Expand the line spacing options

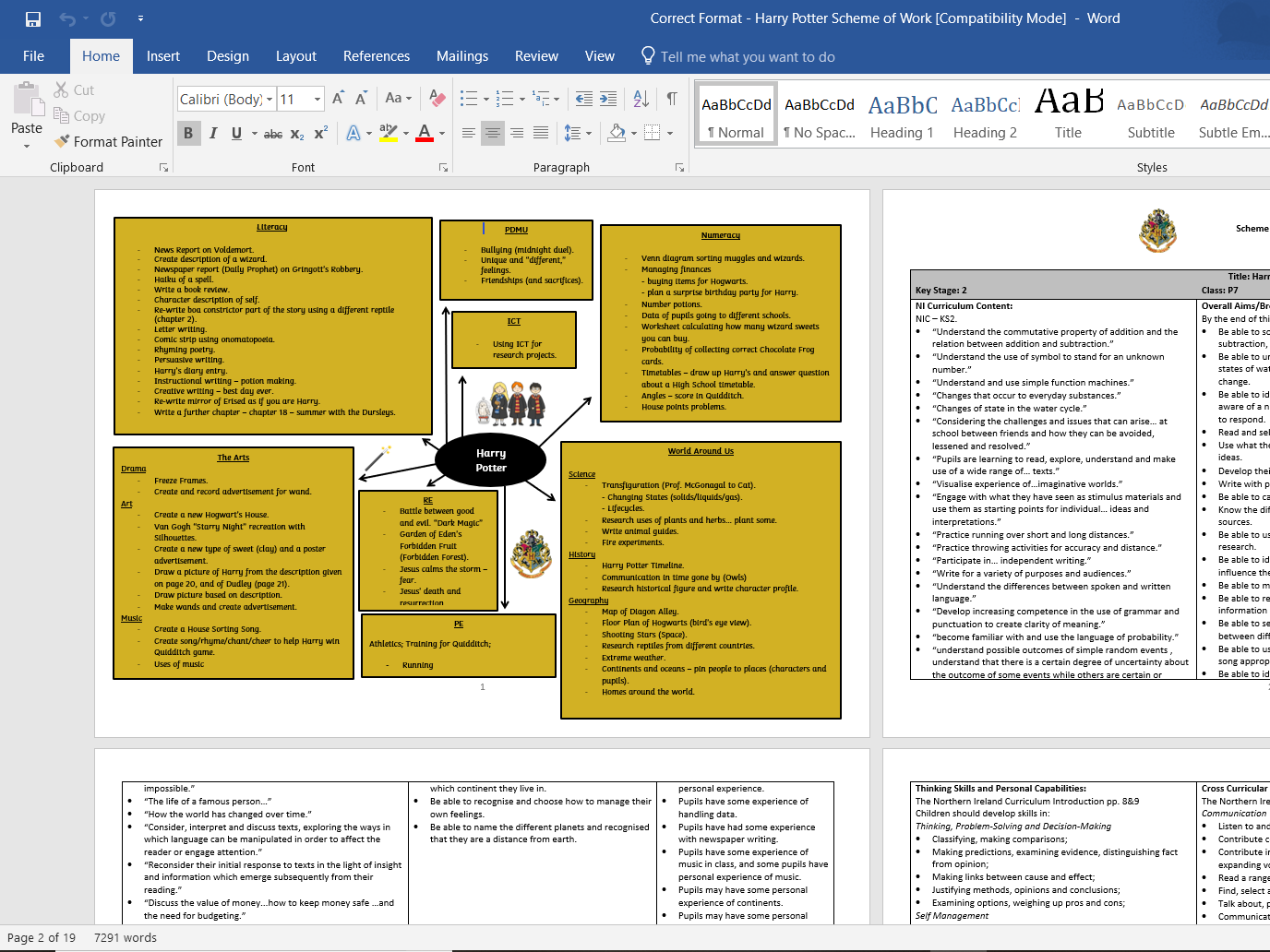589,133
